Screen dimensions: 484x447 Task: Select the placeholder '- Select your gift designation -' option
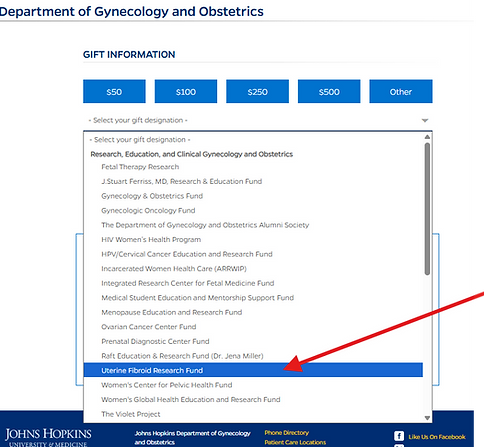253,140
